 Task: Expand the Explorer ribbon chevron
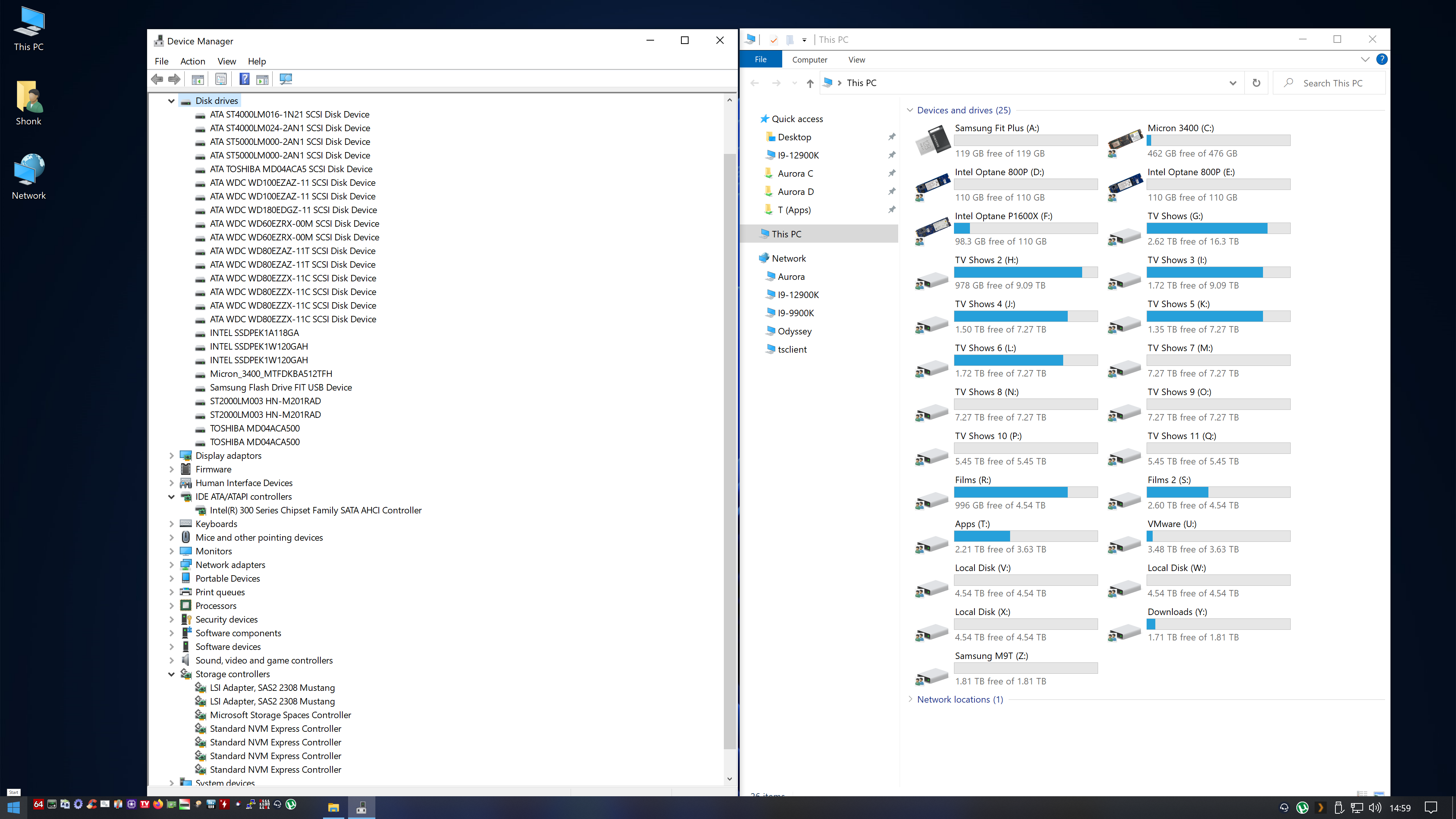click(x=1365, y=60)
